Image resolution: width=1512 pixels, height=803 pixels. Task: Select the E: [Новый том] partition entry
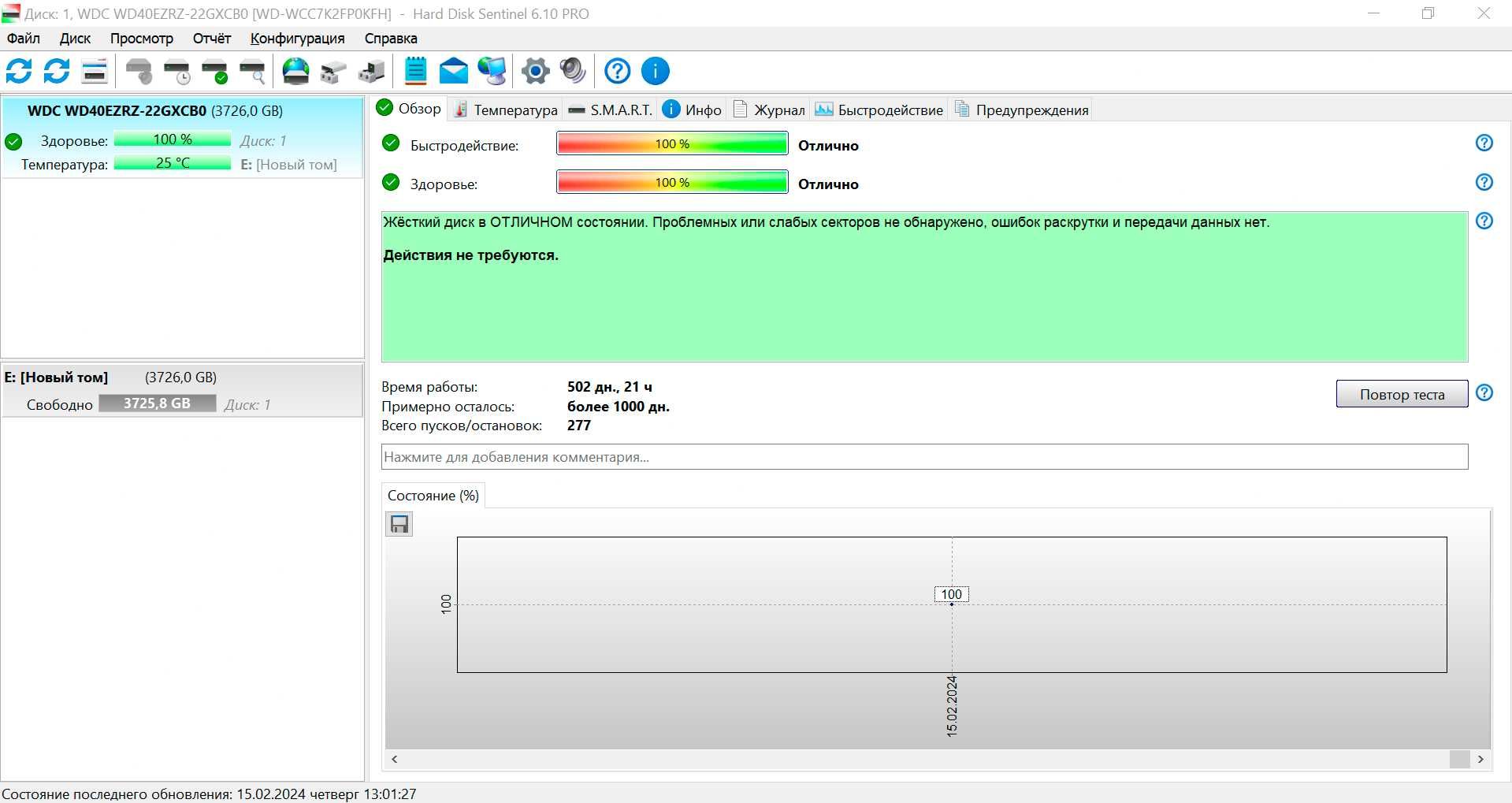182,390
